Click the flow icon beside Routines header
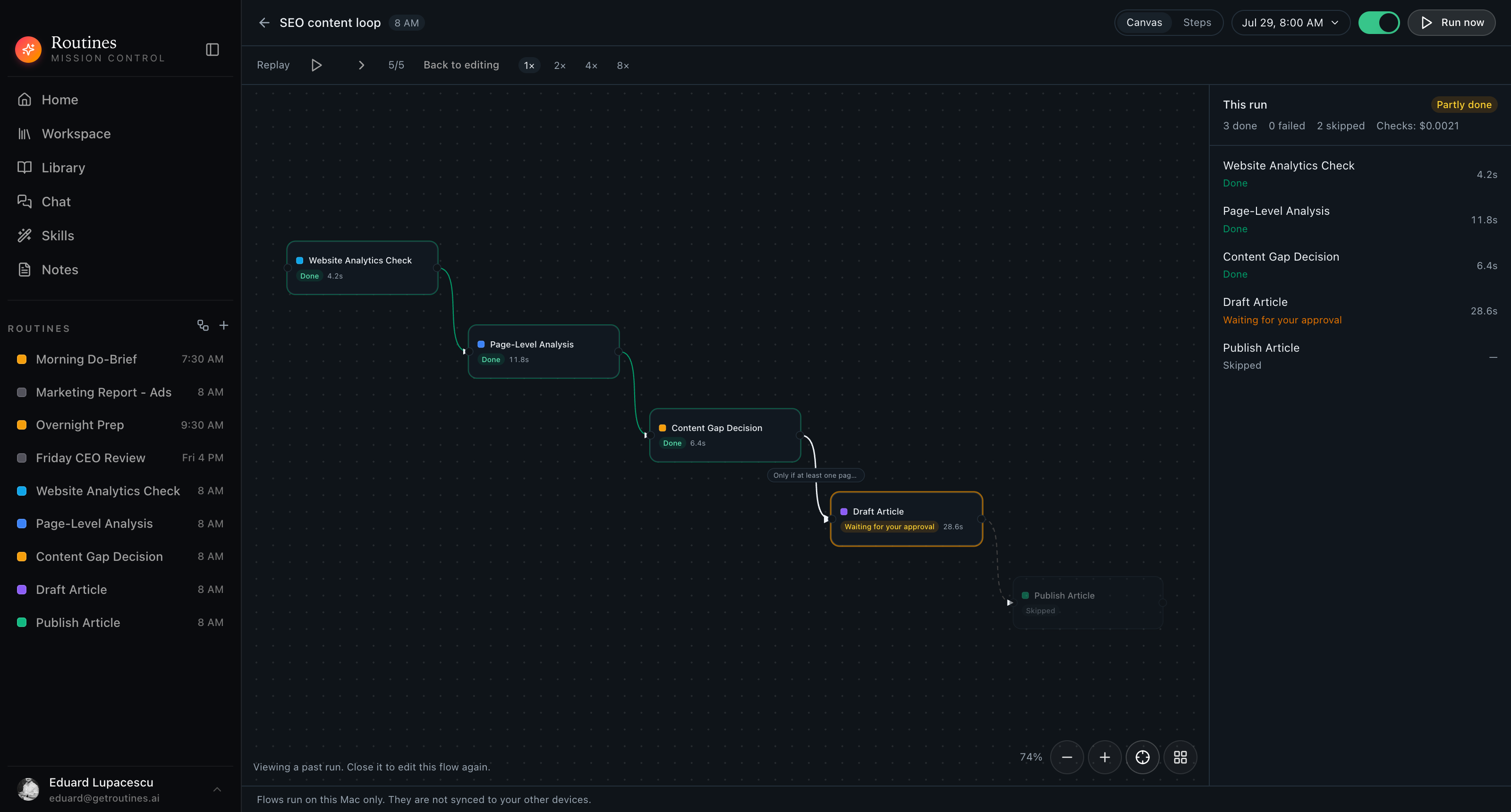Screen dimensions: 1511x812 pyautogui.click(x=203, y=325)
